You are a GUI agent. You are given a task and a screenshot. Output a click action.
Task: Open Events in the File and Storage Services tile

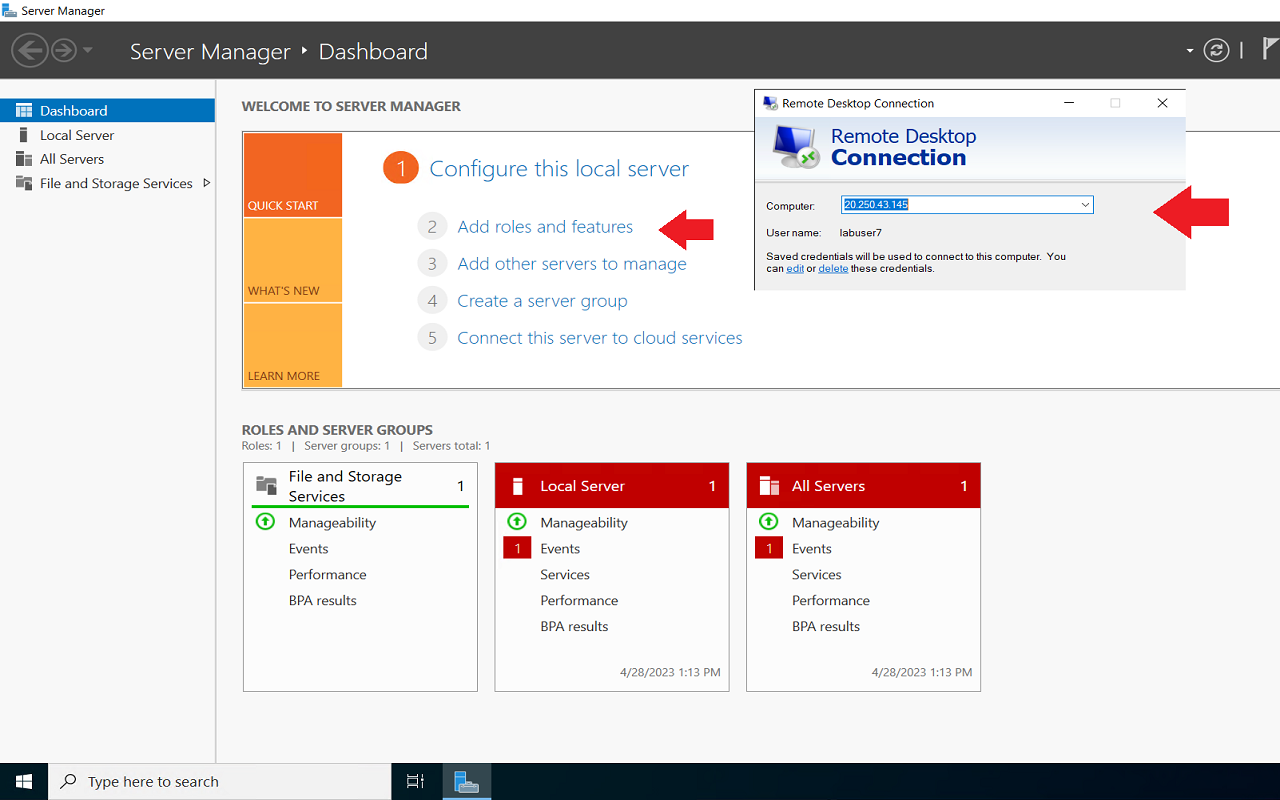click(308, 548)
